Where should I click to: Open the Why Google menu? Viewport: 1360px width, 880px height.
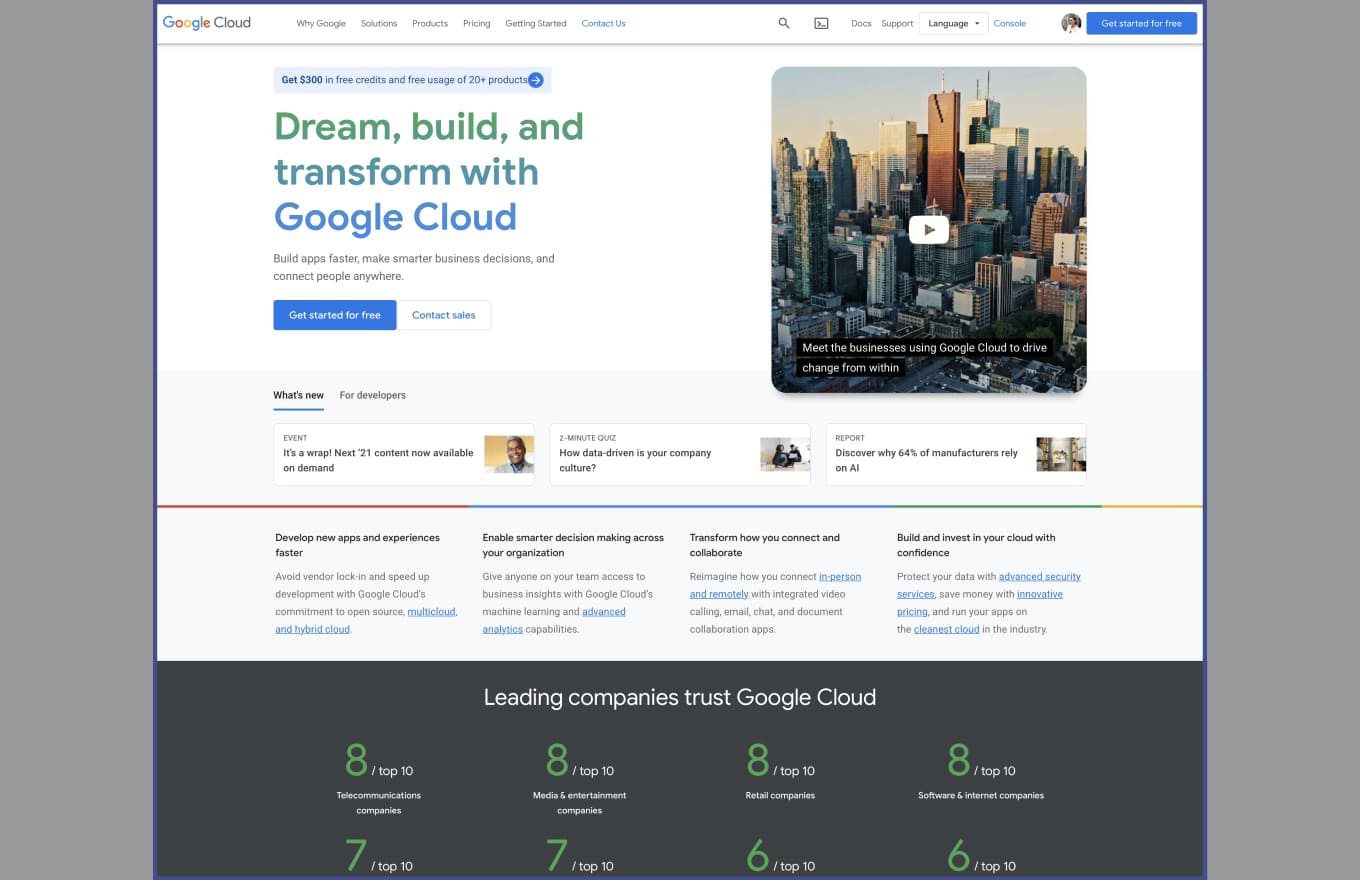(321, 23)
